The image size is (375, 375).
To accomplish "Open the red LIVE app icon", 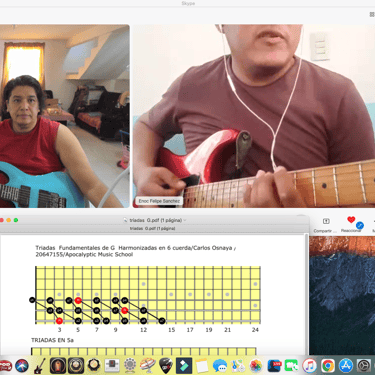I will click(274, 366).
